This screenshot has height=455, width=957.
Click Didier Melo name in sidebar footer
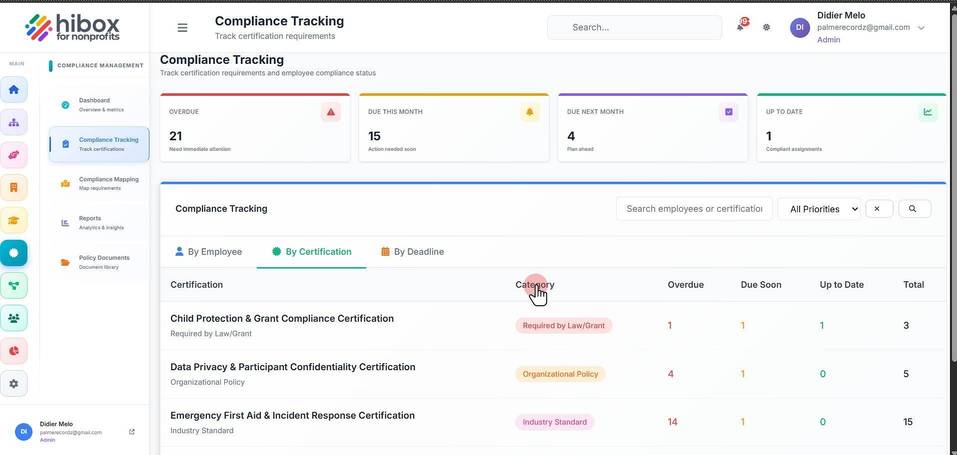pos(56,424)
